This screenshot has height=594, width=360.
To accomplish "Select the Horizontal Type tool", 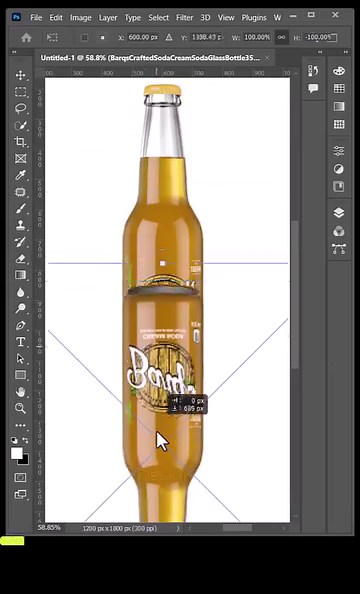I will 20,342.
